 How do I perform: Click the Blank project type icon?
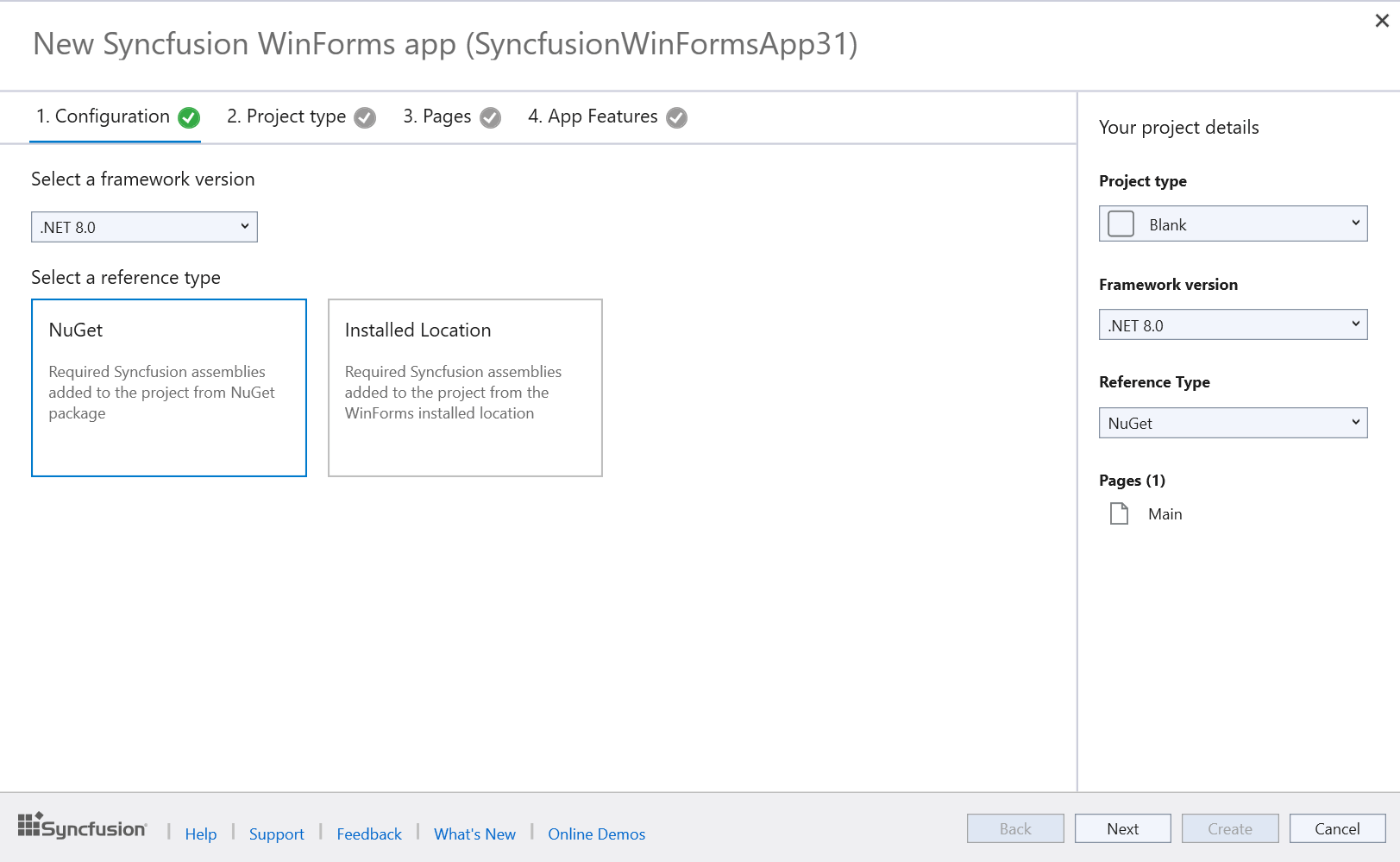click(x=1121, y=224)
